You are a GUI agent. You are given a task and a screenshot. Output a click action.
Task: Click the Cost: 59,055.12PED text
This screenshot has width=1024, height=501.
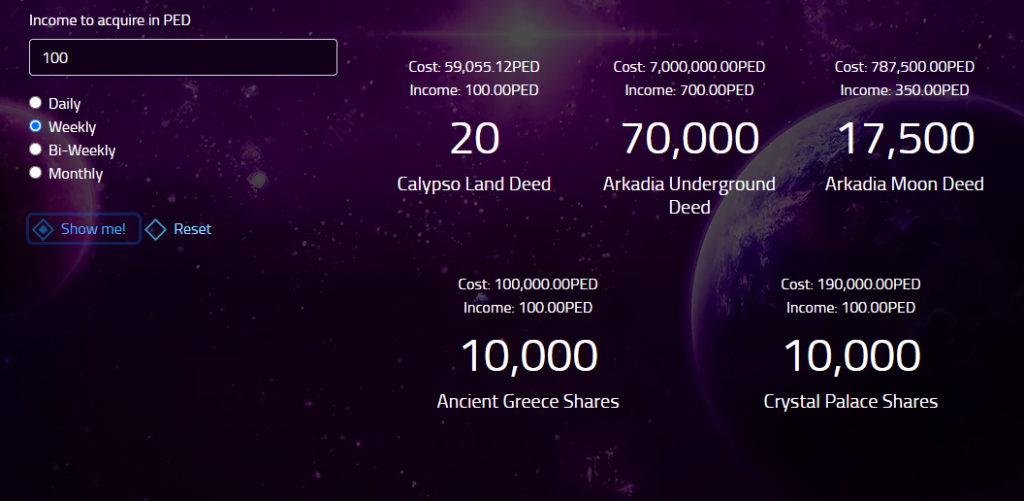click(x=474, y=67)
